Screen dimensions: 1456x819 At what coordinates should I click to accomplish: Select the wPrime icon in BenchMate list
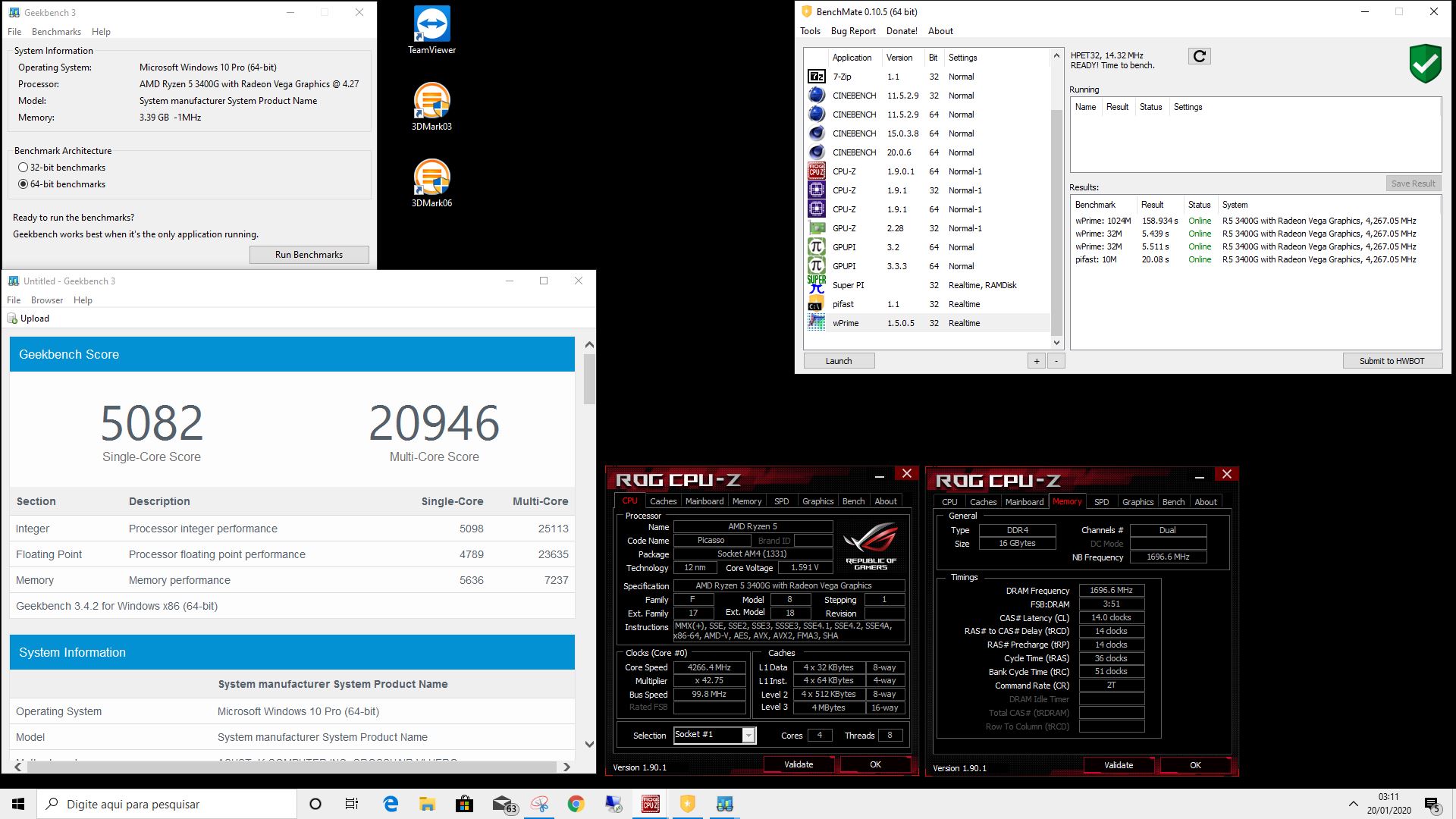pos(816,323)
